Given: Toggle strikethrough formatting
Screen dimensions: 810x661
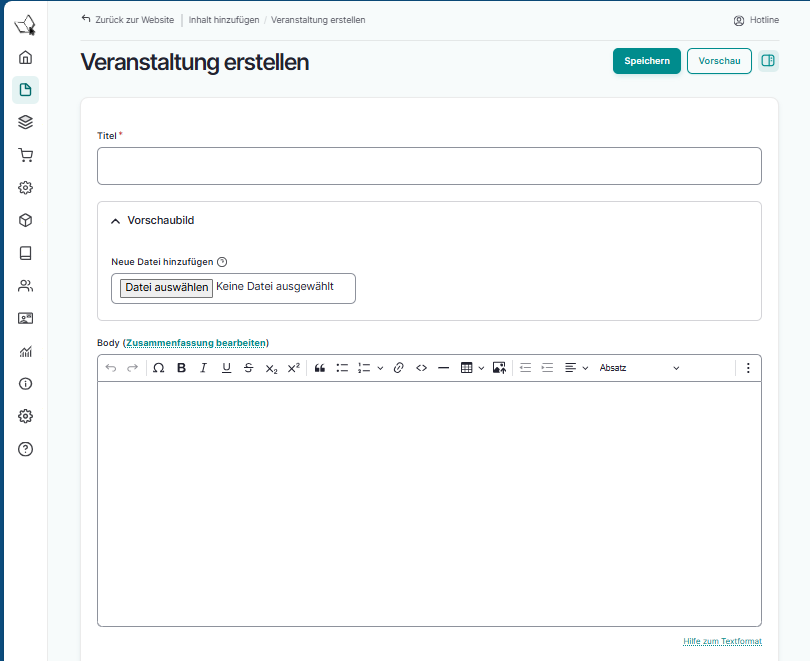Looking at the screenshot, I should point(249,368).
